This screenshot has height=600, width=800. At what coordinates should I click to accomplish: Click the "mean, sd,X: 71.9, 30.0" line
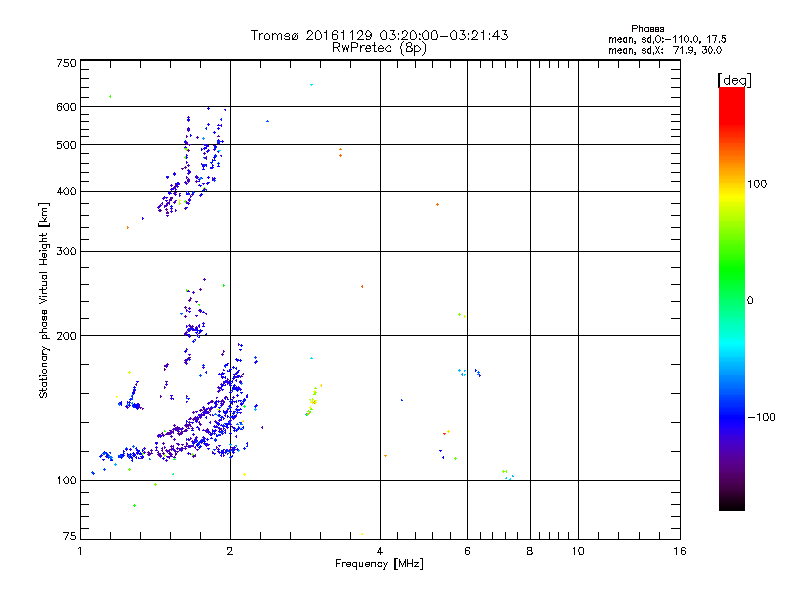(665, 50)
